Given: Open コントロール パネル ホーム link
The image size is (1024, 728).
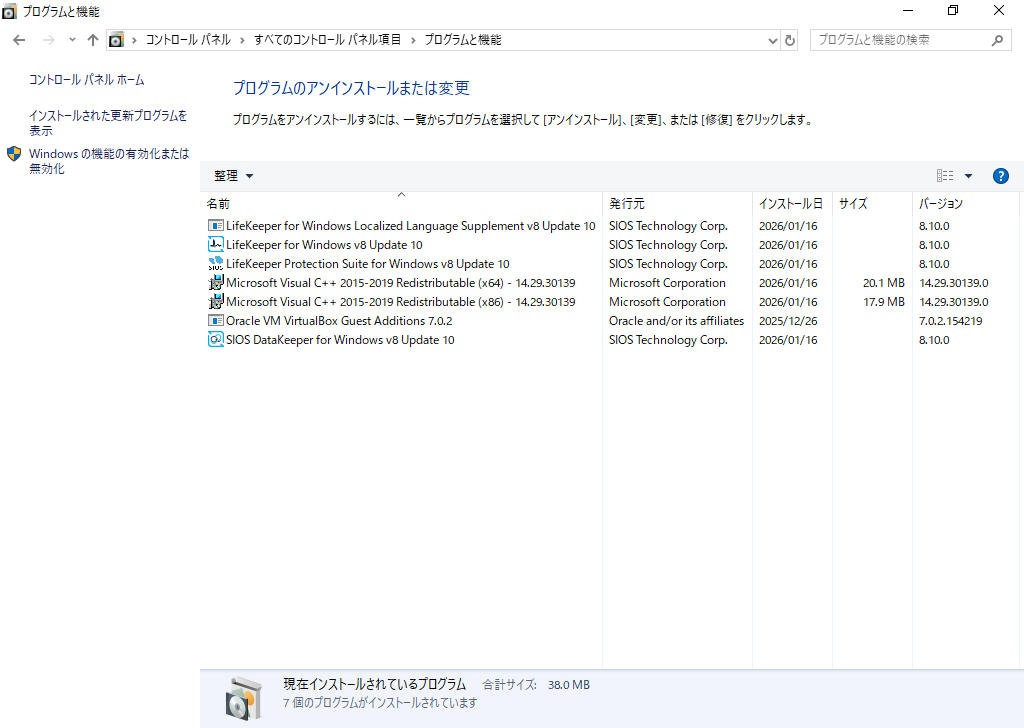Looking at the screenshot, I should [86, 80].
